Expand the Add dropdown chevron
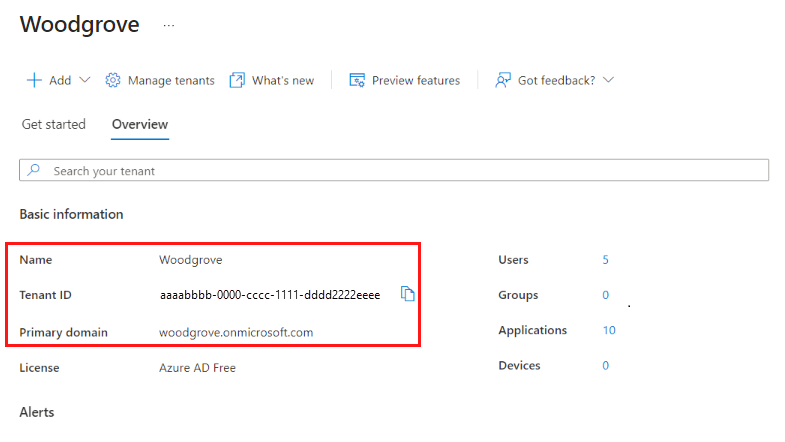 (84, 80)
